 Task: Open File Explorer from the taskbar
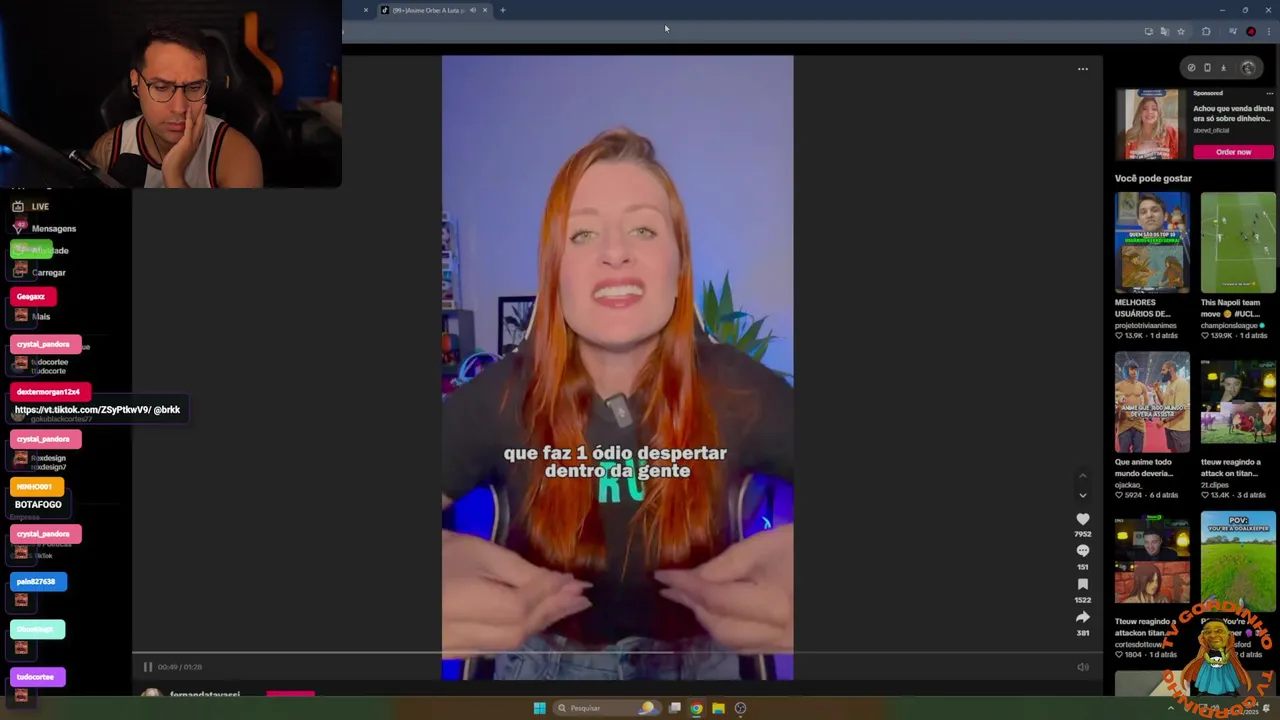point(718,708)
